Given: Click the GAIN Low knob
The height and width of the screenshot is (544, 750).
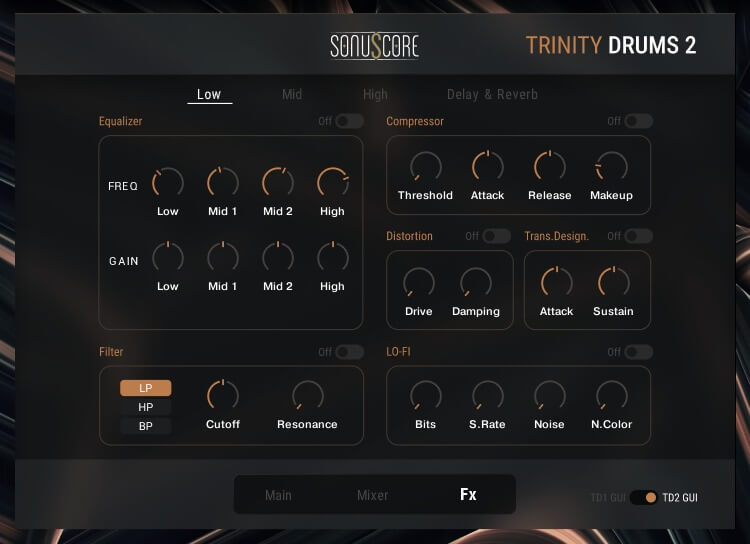Looking at the screenshot, I should coord(168,257).
